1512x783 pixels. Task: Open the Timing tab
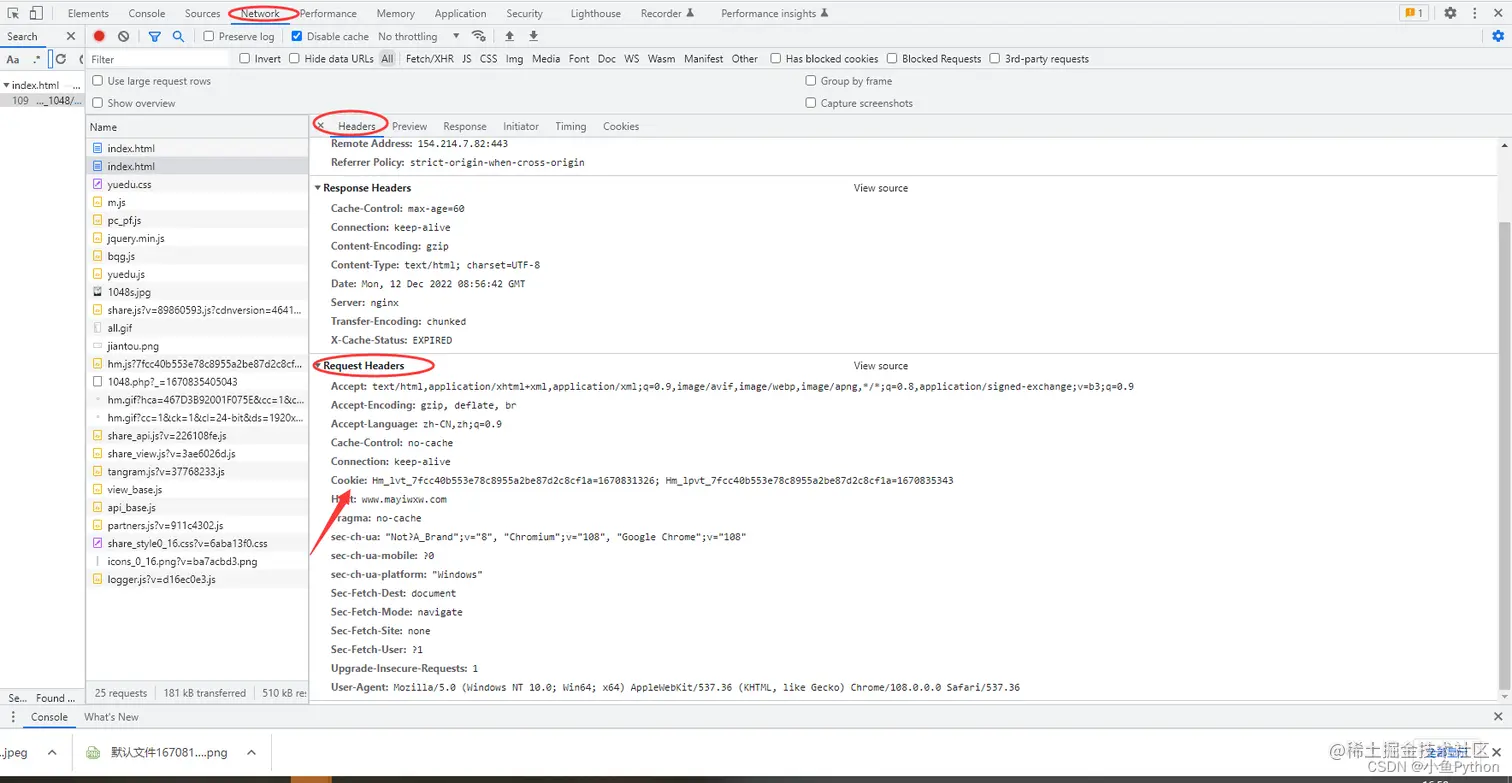point(570,126)
